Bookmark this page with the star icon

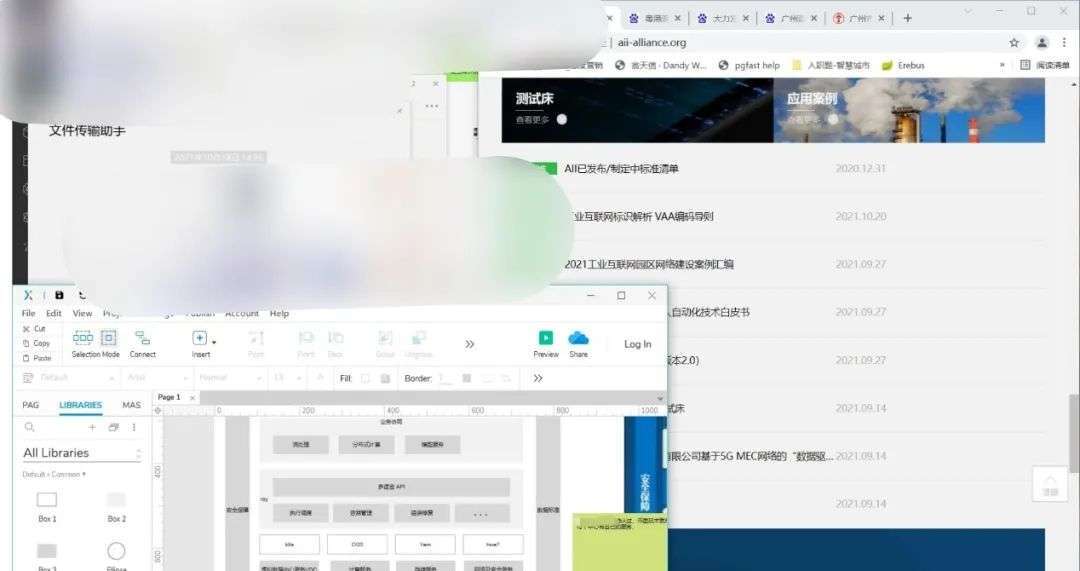1014,43
